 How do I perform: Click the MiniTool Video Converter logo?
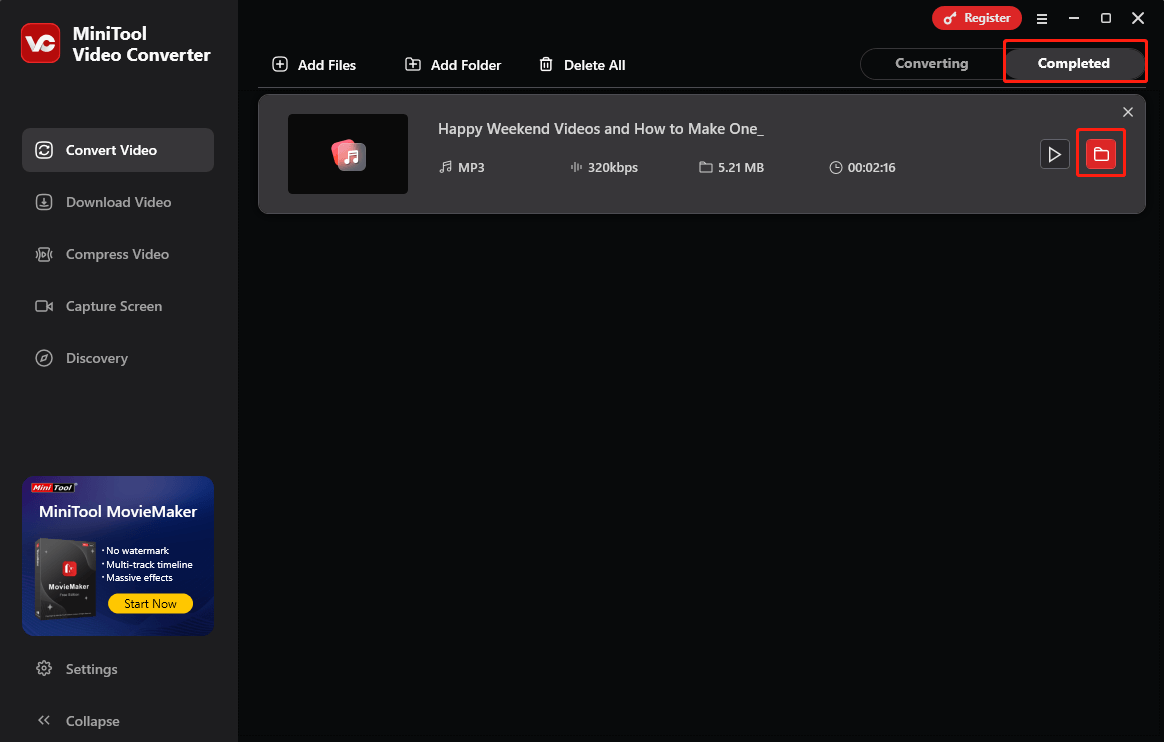pos(40,43)
